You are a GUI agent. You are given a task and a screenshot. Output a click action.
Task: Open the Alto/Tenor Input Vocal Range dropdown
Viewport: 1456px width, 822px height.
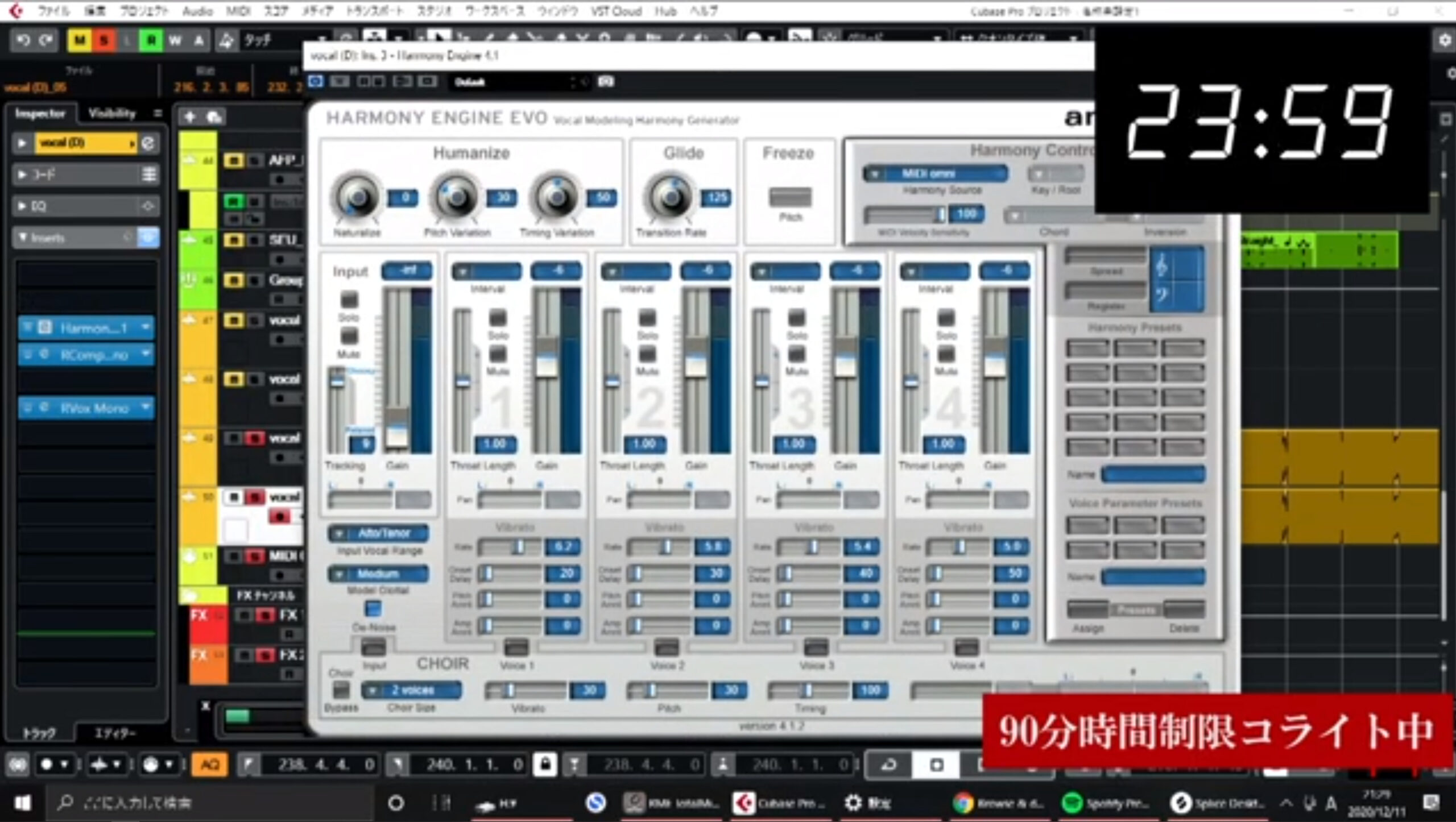378,533
